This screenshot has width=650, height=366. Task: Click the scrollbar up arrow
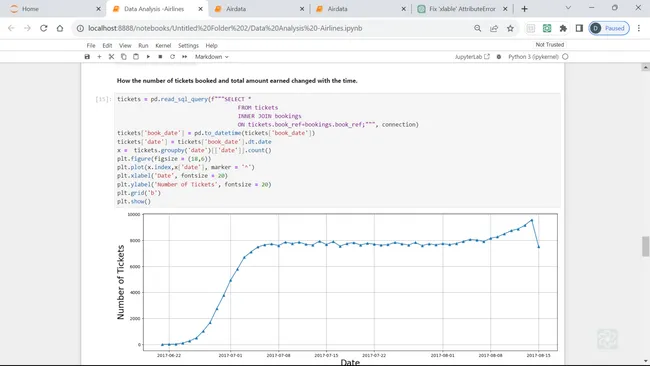coord(645,67)
